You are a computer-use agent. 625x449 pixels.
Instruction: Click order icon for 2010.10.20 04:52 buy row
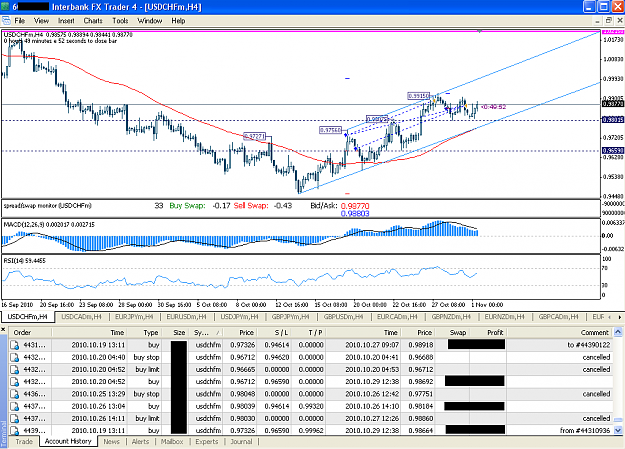(x=15, y=382)
